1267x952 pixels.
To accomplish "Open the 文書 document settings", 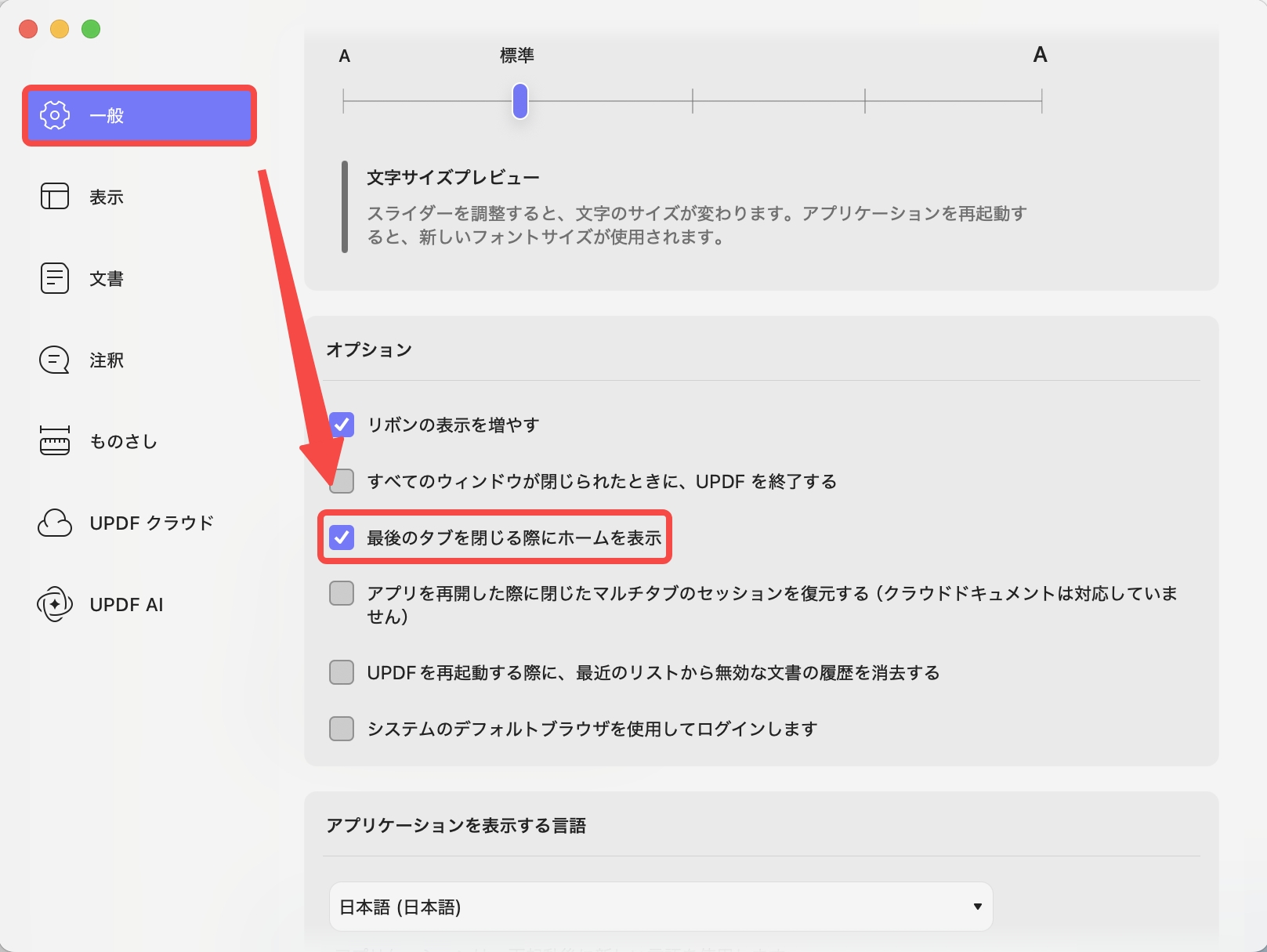I will (x=106, y=278).
